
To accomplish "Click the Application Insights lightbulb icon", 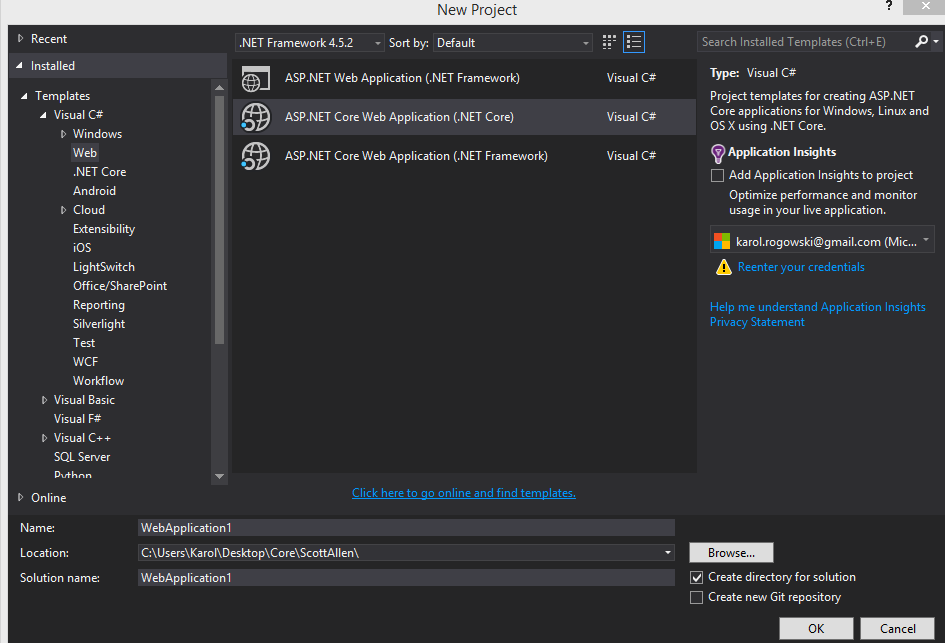I will click(x=719, y=152).
